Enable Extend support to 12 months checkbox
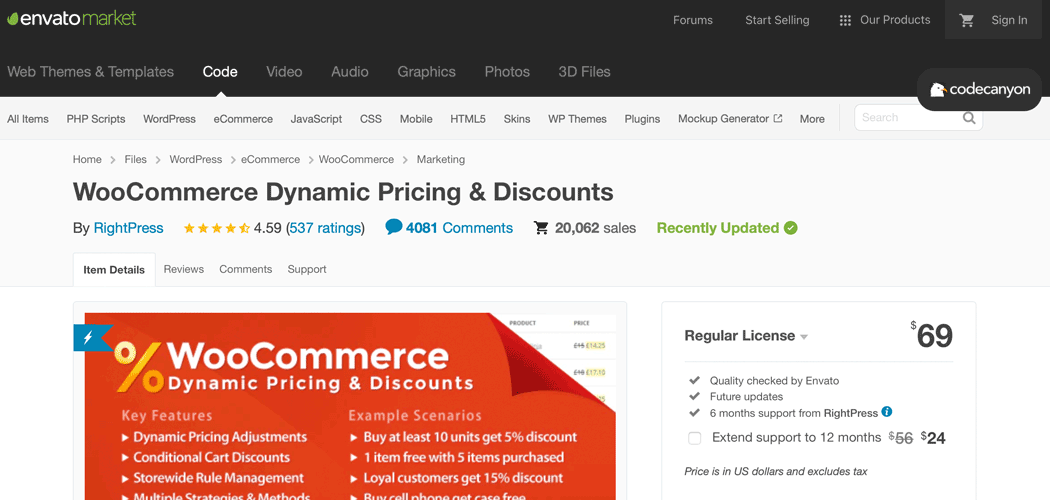Image resolution: width=1050 pixels, height=500 pixels. coord(694,438)
